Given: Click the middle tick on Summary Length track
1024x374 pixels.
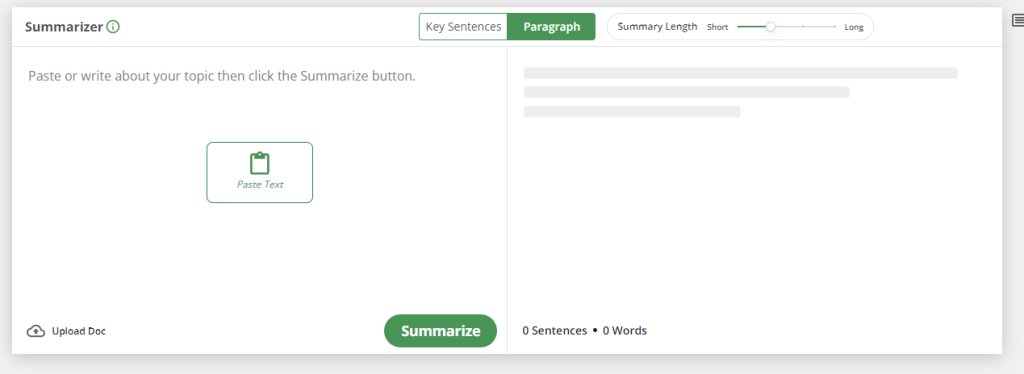Looking at the screenshot, I should [803, 27].
